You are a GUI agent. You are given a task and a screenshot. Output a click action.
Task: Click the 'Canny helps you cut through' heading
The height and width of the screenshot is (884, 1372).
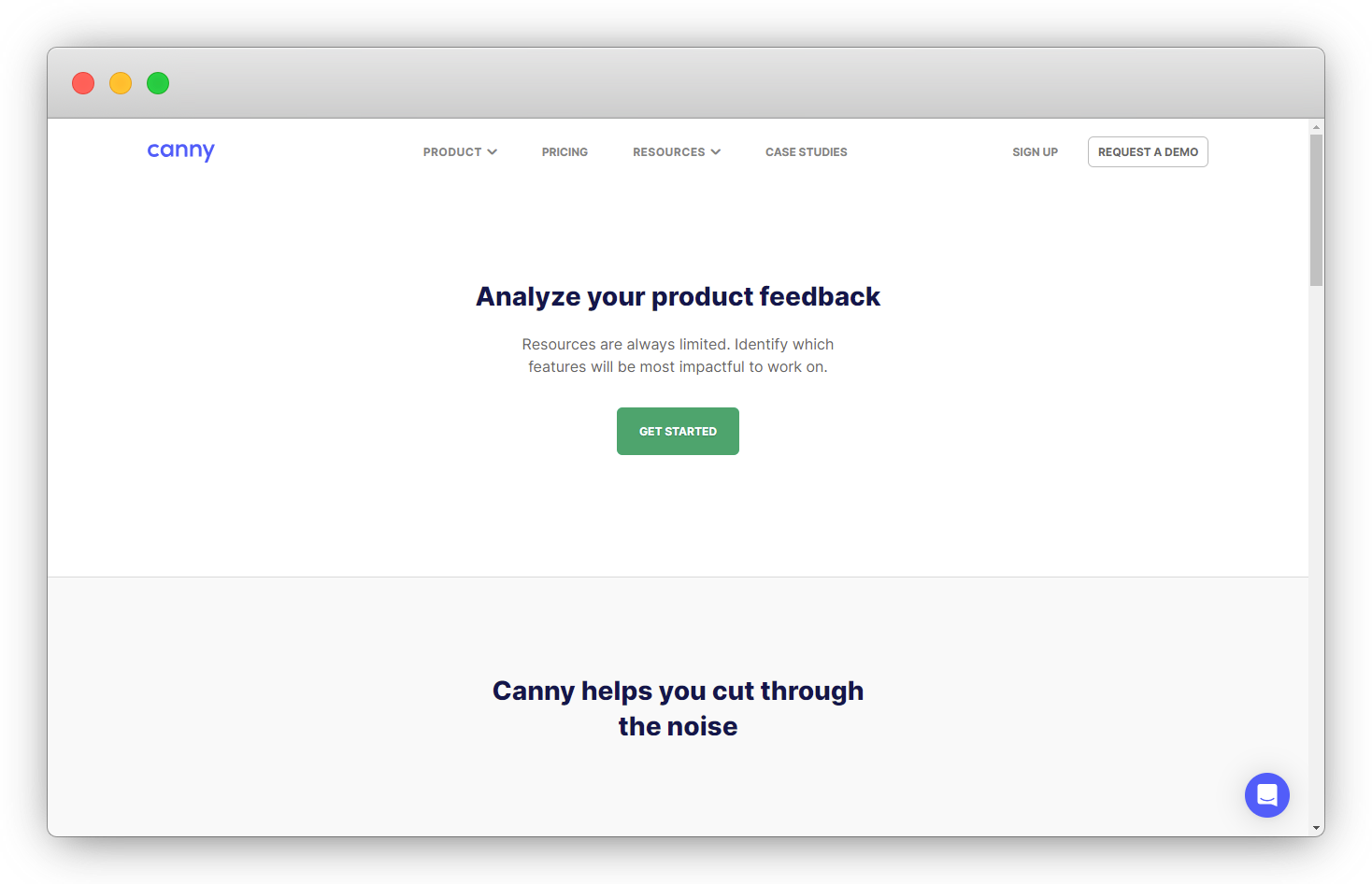[x=679, y=691]
